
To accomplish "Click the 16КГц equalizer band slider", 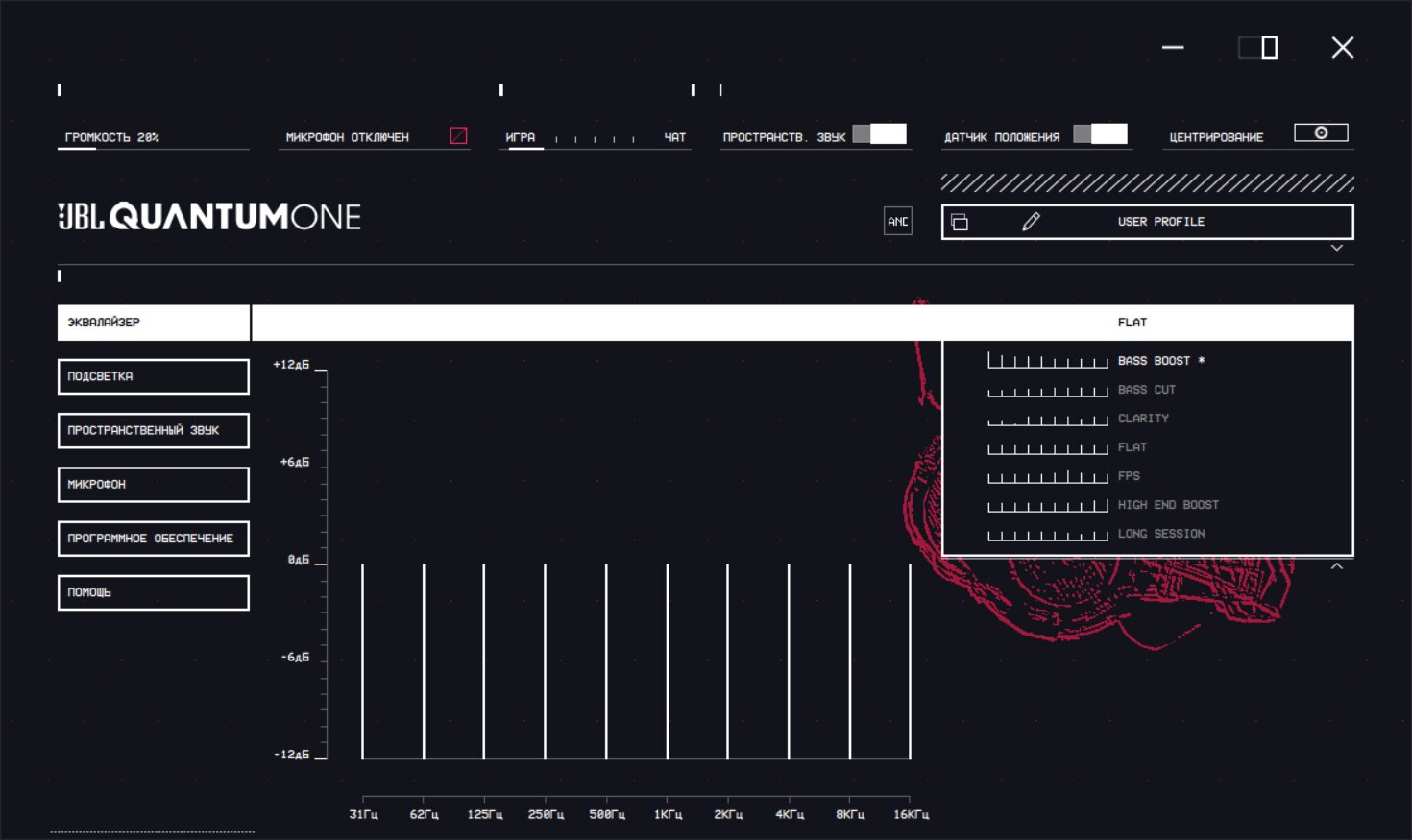I will click(910, 661).
